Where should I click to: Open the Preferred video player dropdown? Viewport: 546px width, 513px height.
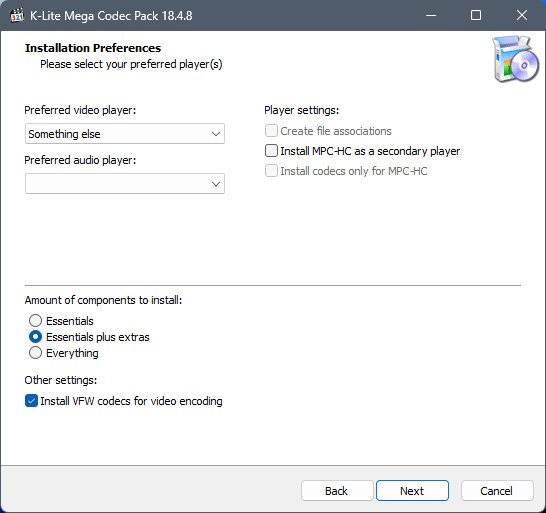125,134
